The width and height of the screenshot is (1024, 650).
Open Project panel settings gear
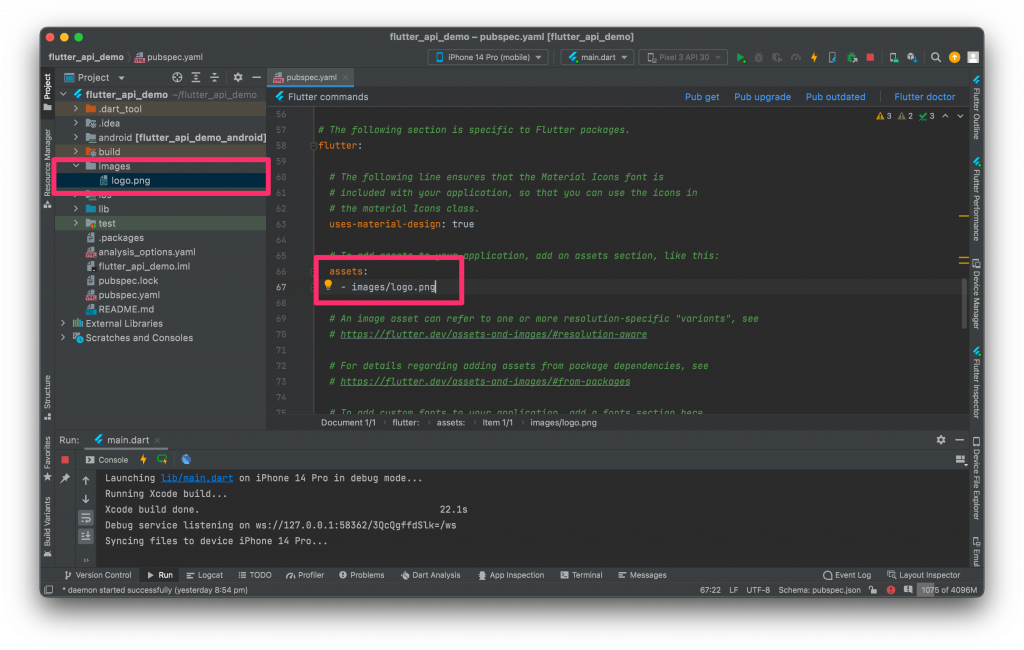click(x=238, y=77)
